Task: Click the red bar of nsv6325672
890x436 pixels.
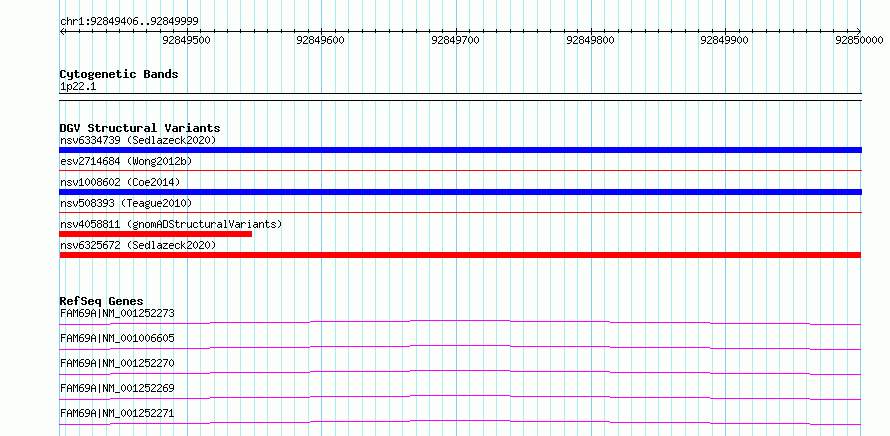Action: click(460, 255)
